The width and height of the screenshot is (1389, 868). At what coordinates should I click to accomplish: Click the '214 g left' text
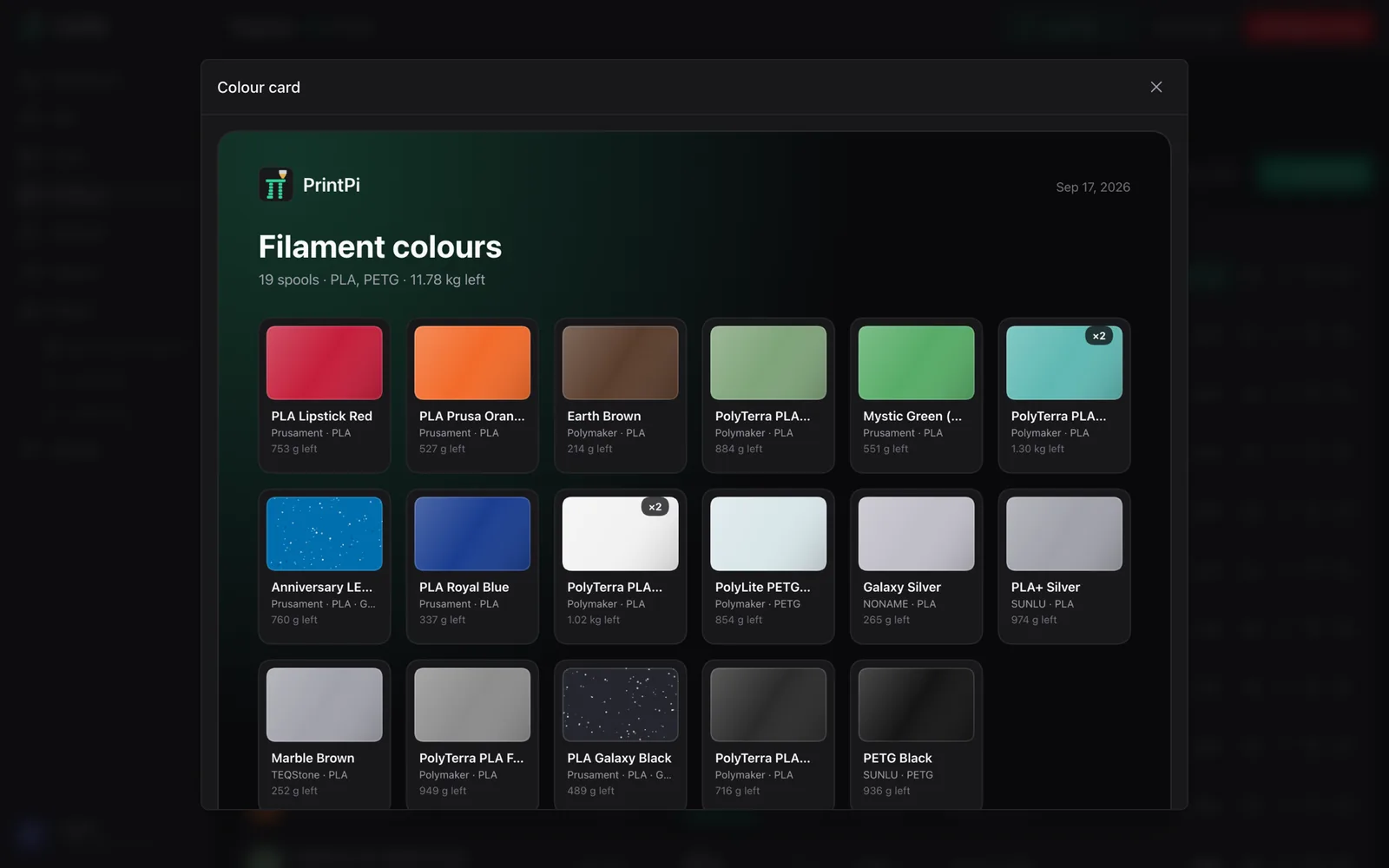tap(589, 449)
